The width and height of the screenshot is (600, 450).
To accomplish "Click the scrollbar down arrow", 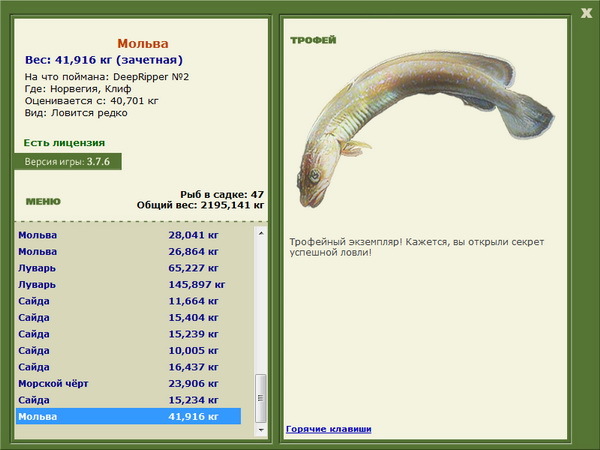I will pos(261,430).
